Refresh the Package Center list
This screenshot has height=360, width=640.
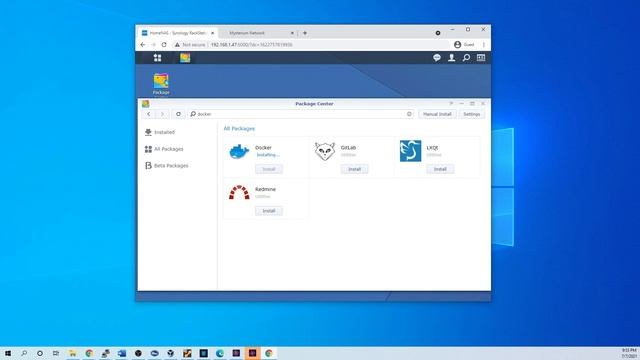pyautogui.click(x=178, y=114)
